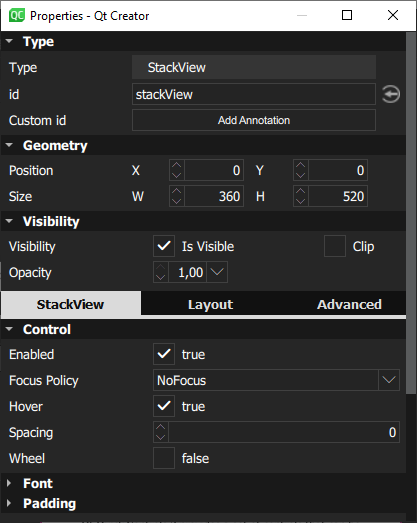417x523 pixels.
Task: Switch to the Layout tab
Action: [210, 304]
